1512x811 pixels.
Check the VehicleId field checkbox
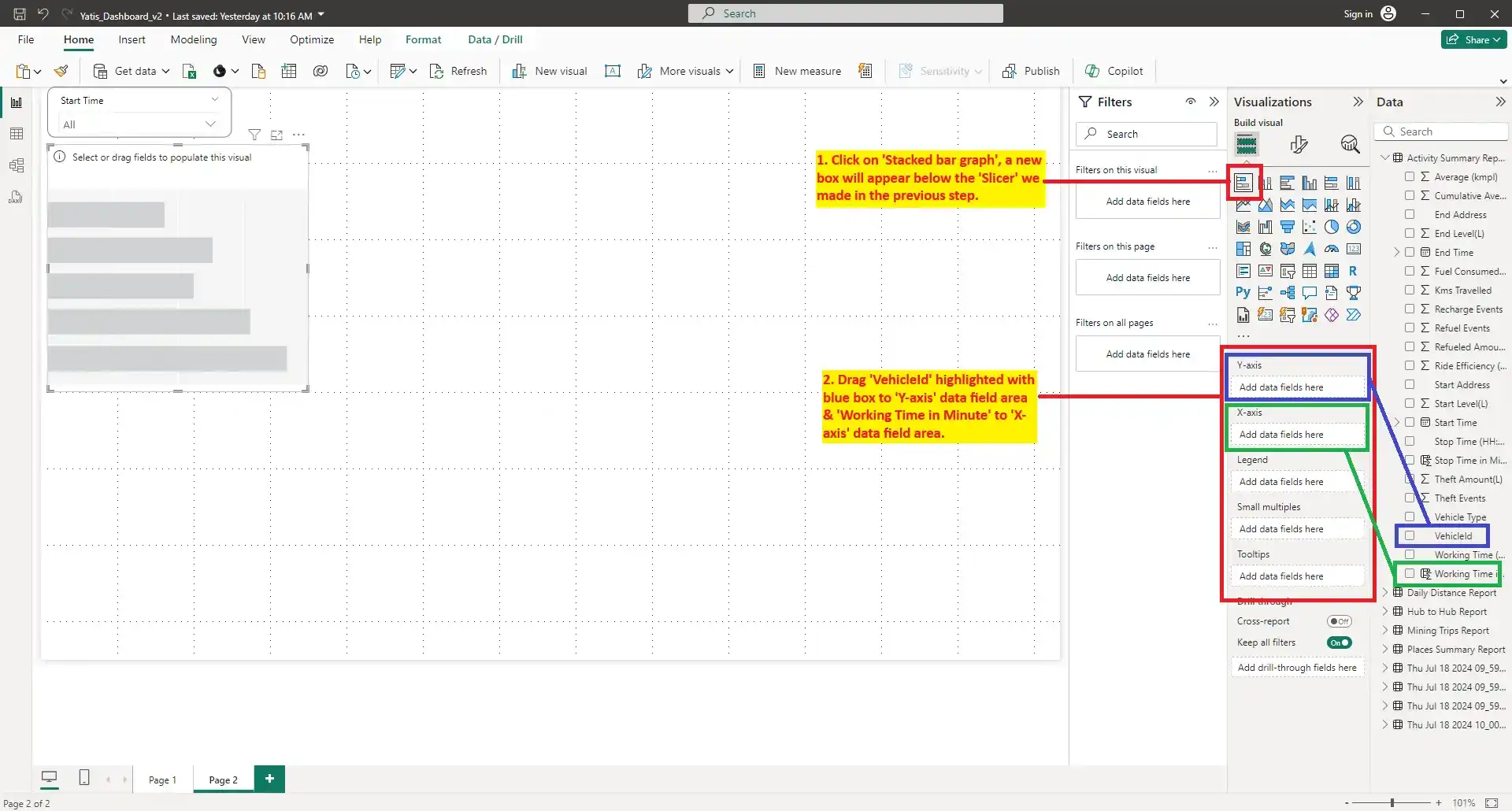(x=1410, y=536)
